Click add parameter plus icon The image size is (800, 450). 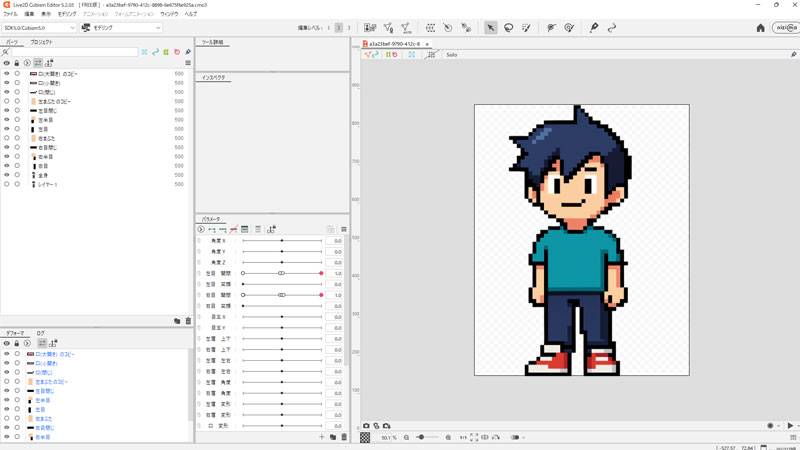pos(321,437)
